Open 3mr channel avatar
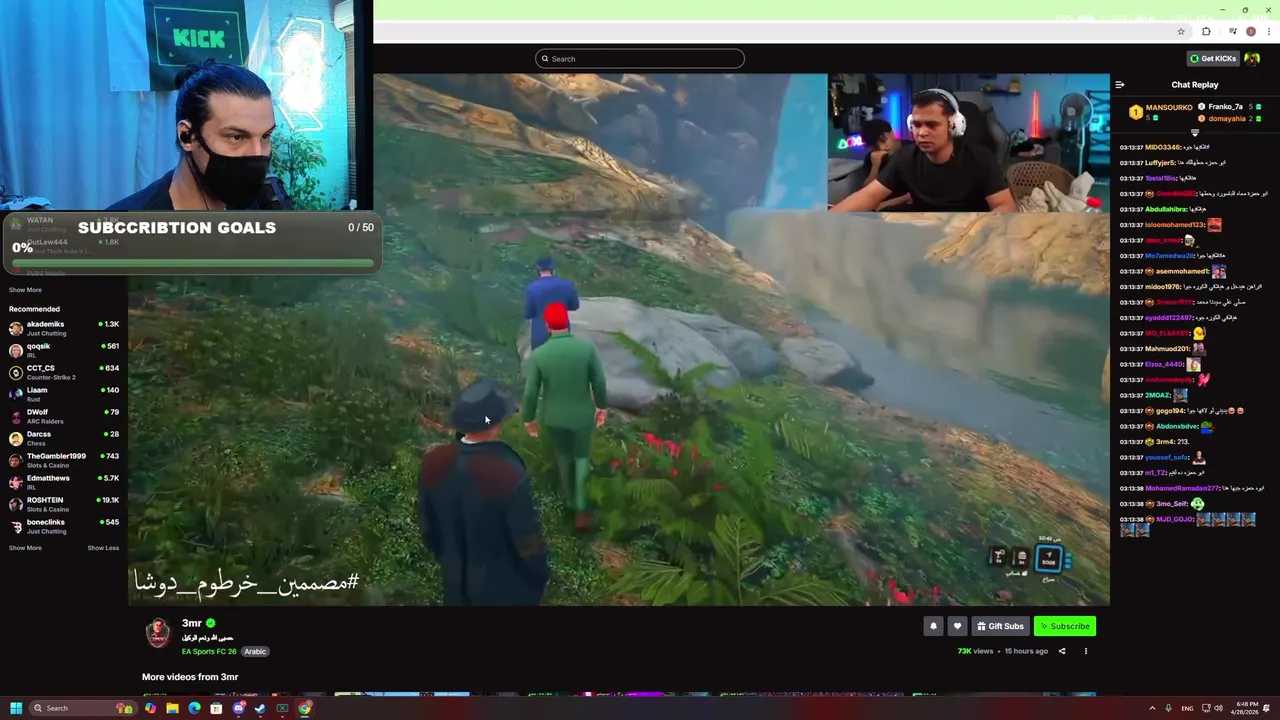 (158, 633)
